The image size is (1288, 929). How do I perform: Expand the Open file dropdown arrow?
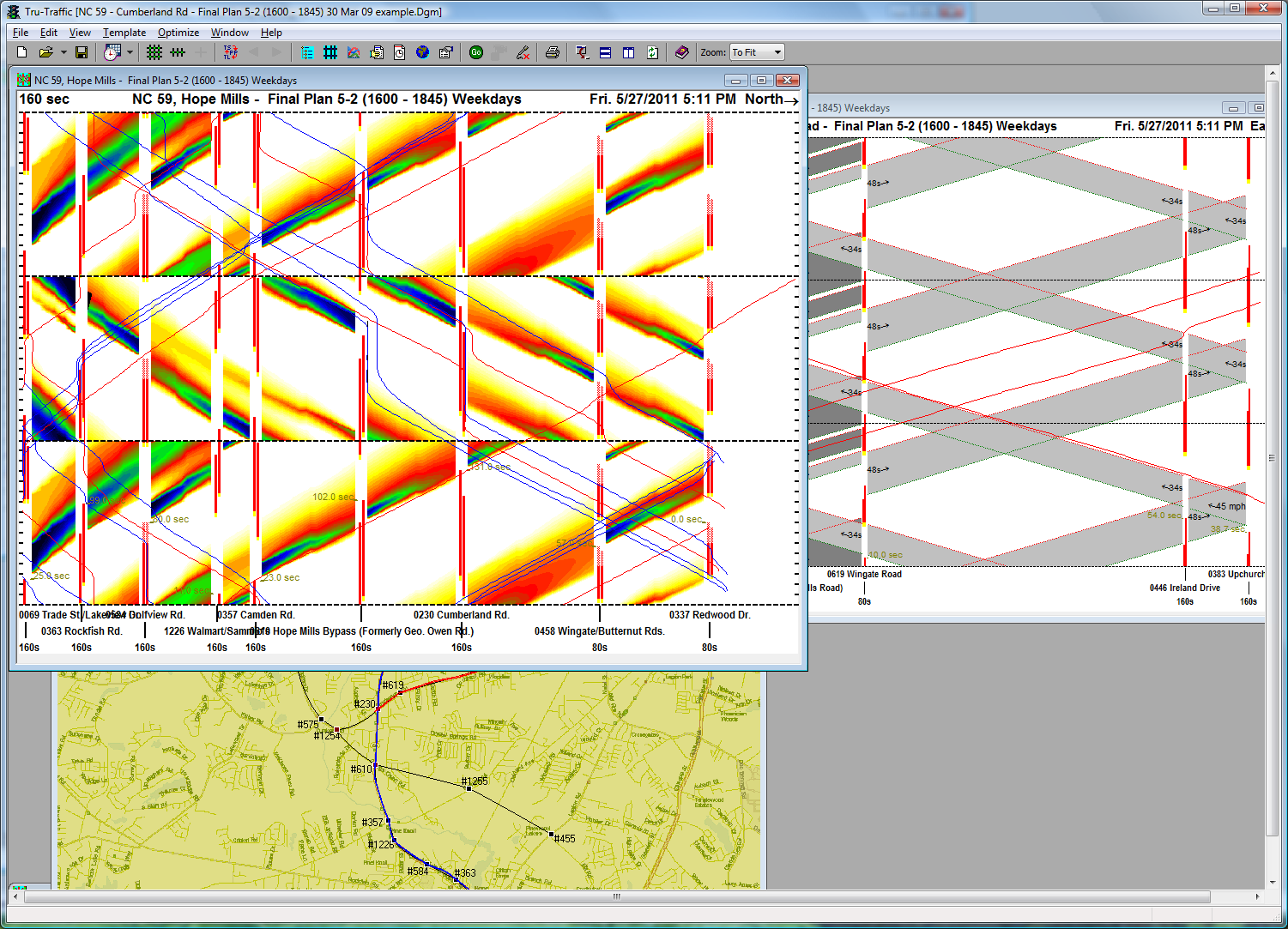tap(63, 52)
